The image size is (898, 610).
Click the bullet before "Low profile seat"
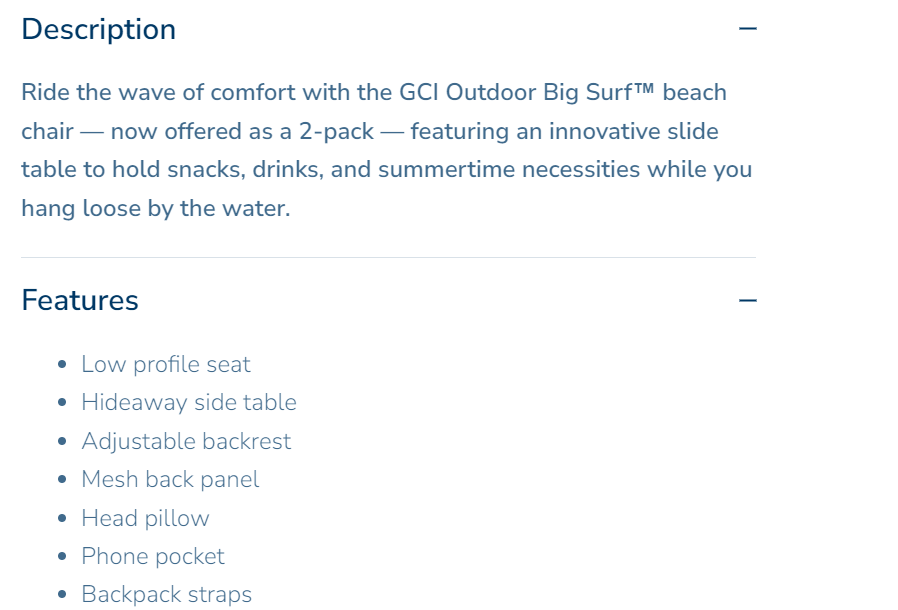[63, 365]
